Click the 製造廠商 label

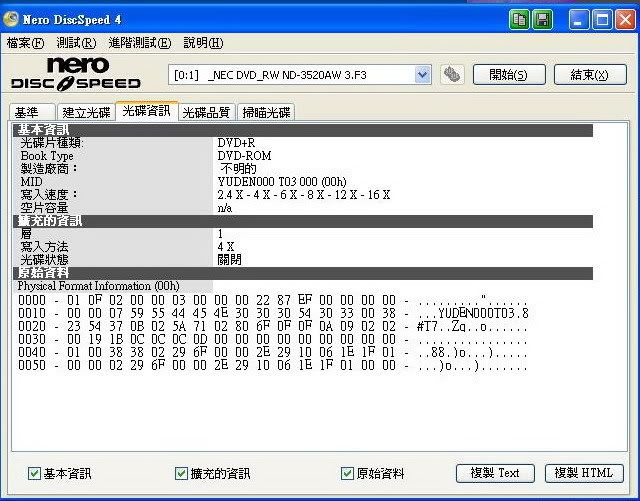(49, 169)
